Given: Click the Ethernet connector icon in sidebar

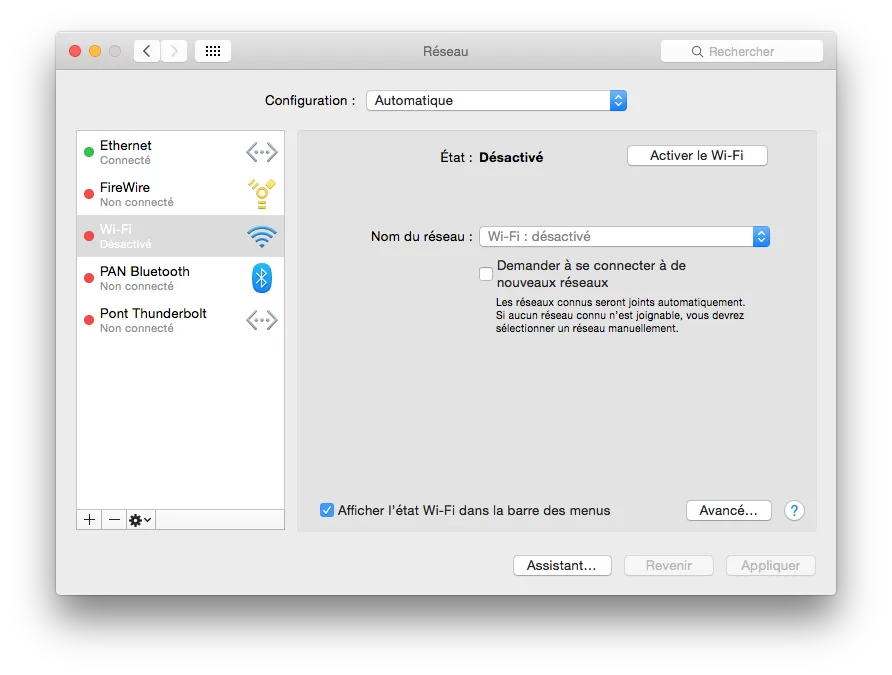Looking at the screenshot, I should pos(261,152).
